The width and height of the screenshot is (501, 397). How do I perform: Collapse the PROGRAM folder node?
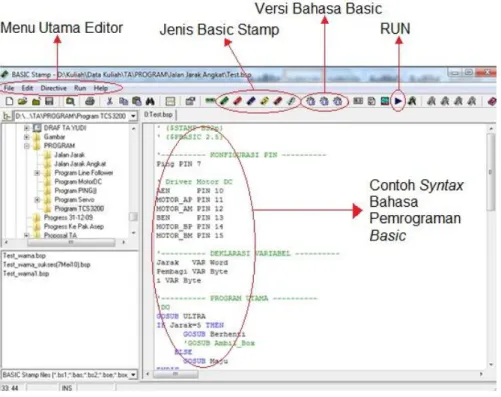pos(27,146)
